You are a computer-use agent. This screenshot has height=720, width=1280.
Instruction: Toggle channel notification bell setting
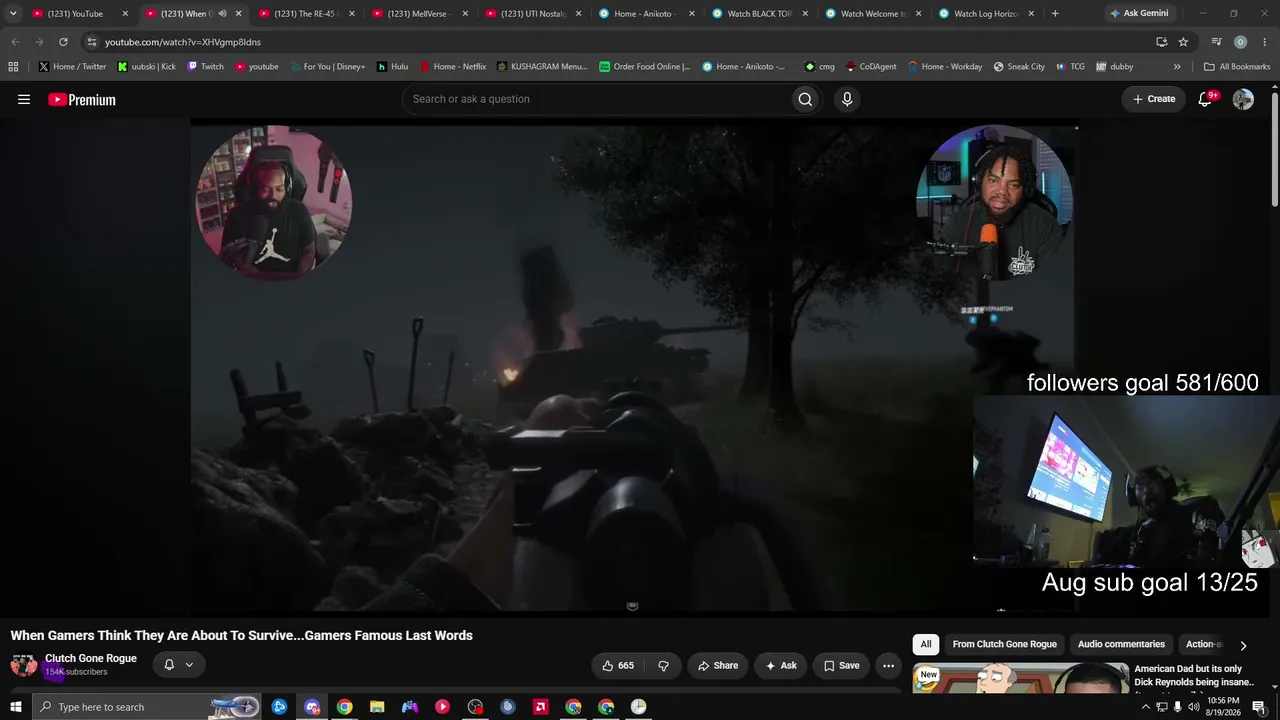[x=178, y=665]
